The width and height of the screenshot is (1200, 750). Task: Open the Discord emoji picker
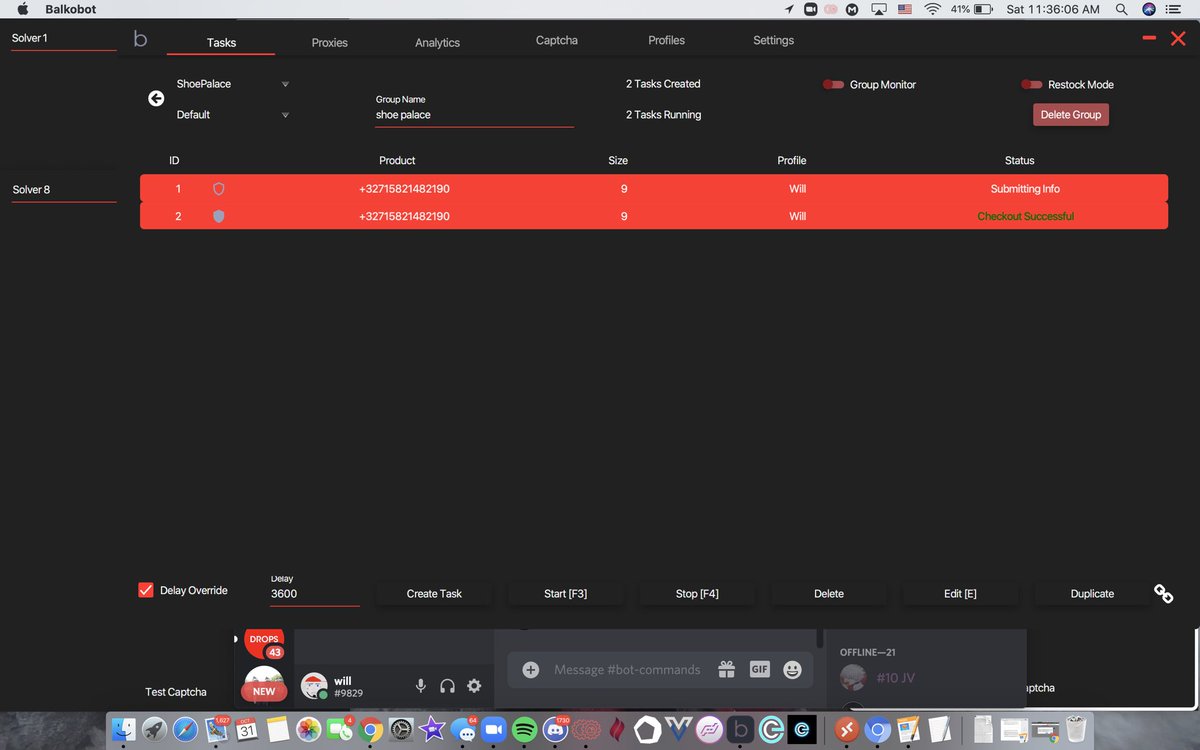coord(793,670)
